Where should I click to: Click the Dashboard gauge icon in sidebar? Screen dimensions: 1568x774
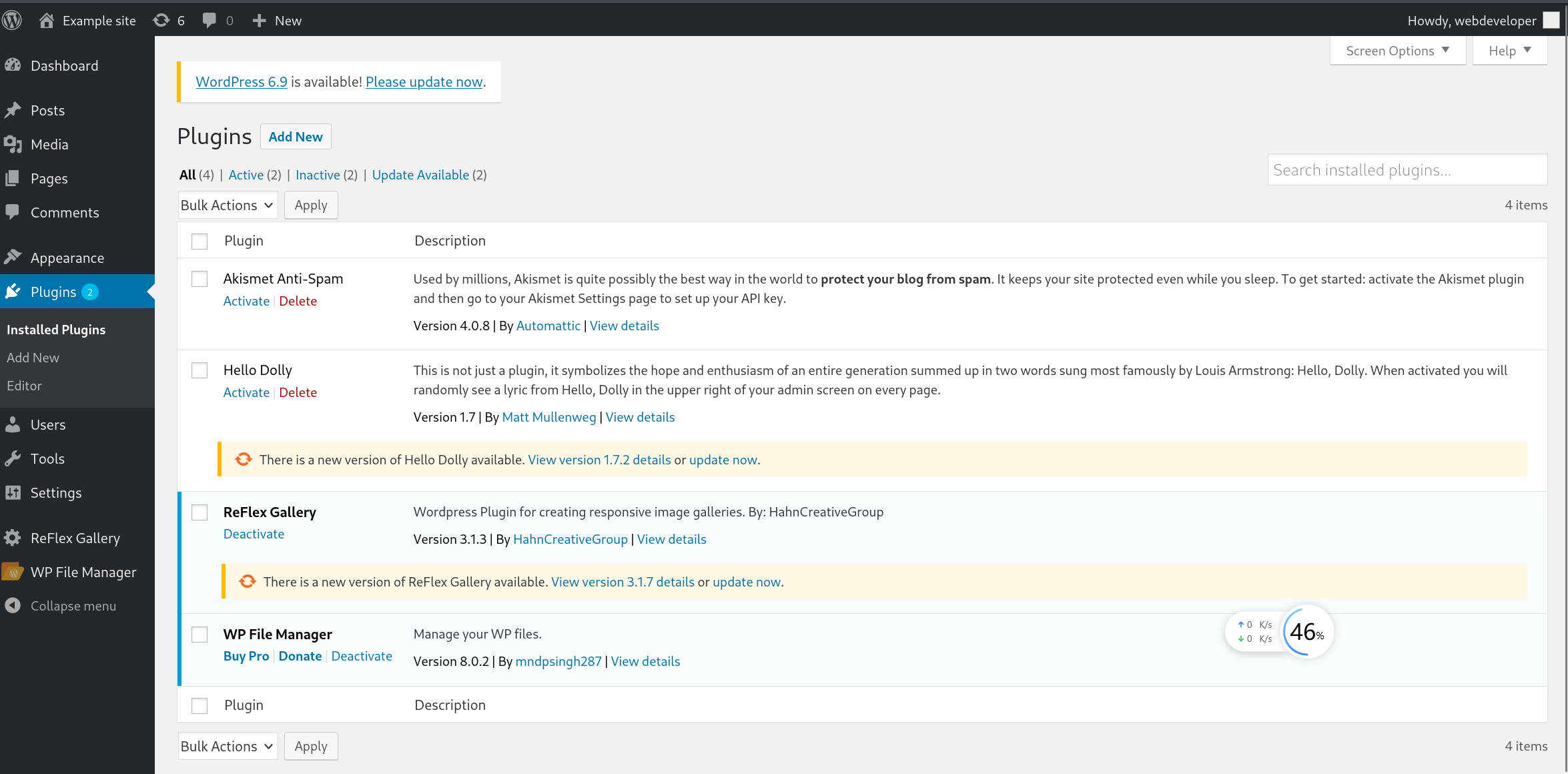pyautogui.click(x=13, y=65)
